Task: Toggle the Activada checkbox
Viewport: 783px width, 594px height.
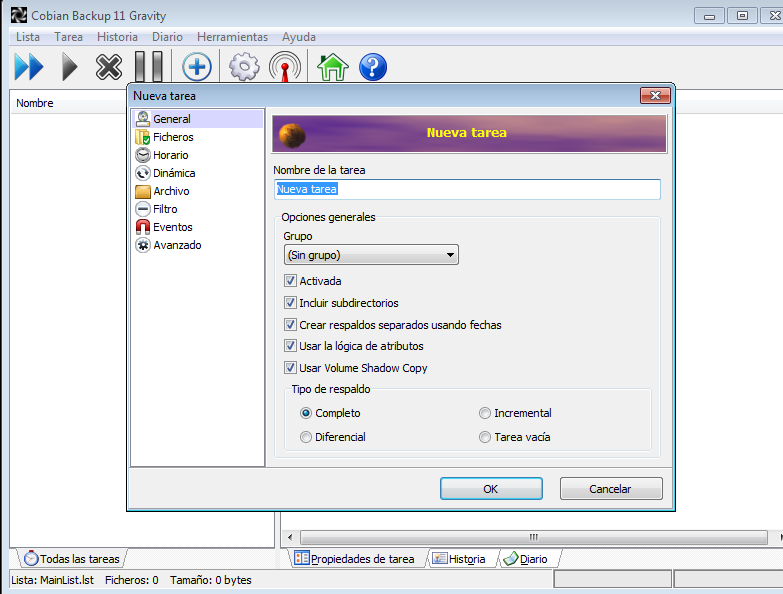Action: pos(290,281)
